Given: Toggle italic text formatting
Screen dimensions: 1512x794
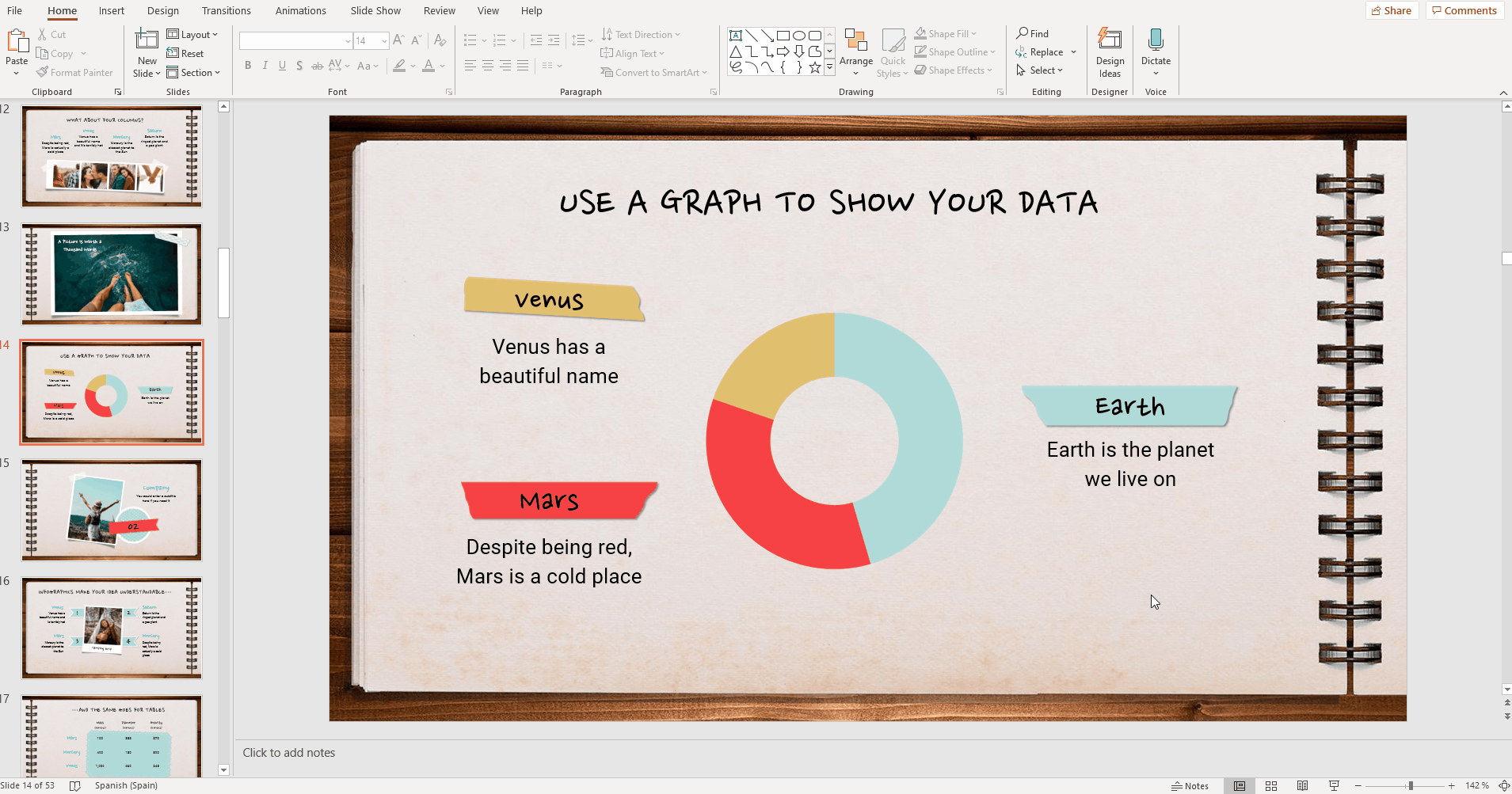Looking at the screenshot, I should 265,66.
